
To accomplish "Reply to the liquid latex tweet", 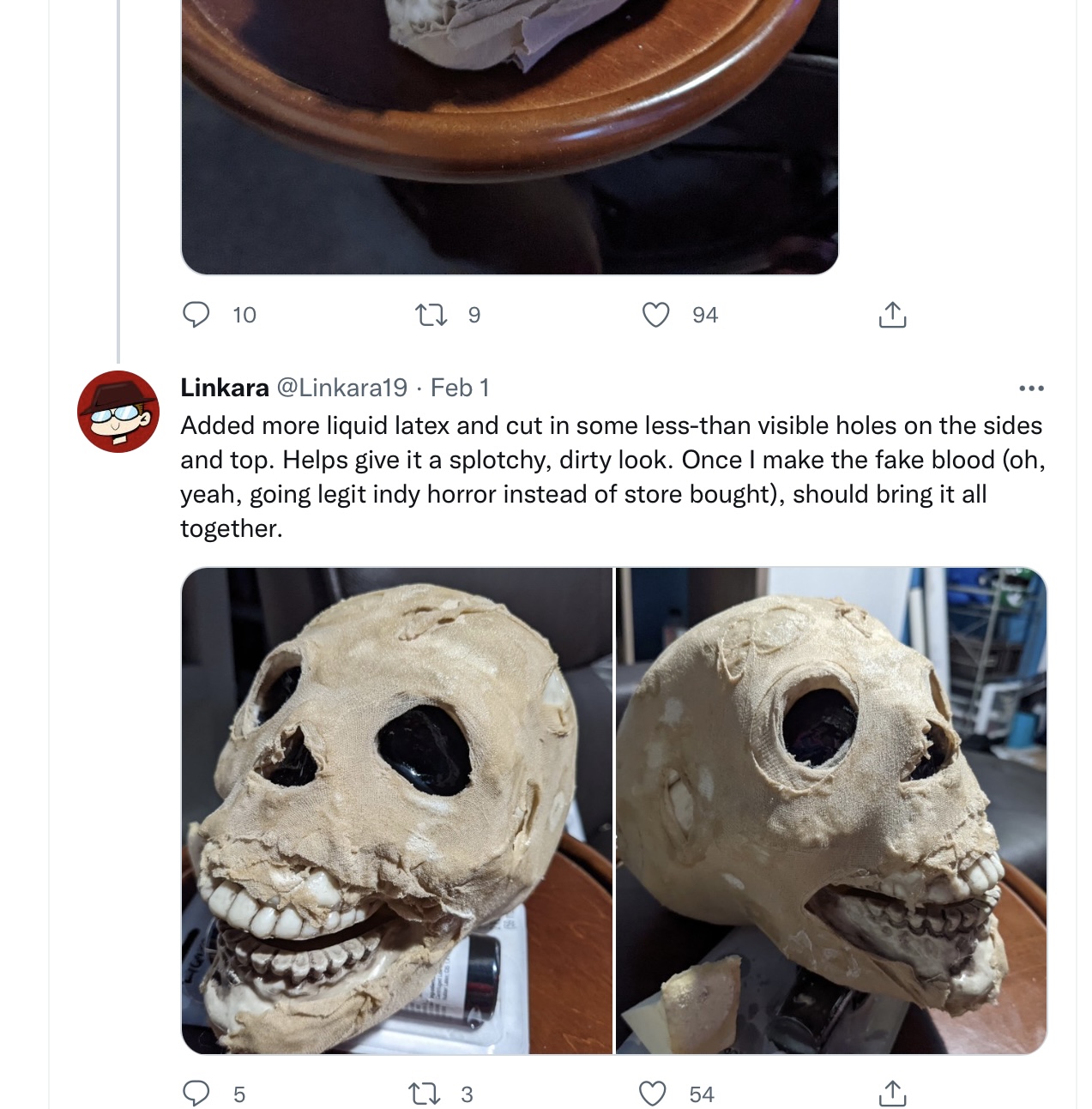I will [196, 1094].
